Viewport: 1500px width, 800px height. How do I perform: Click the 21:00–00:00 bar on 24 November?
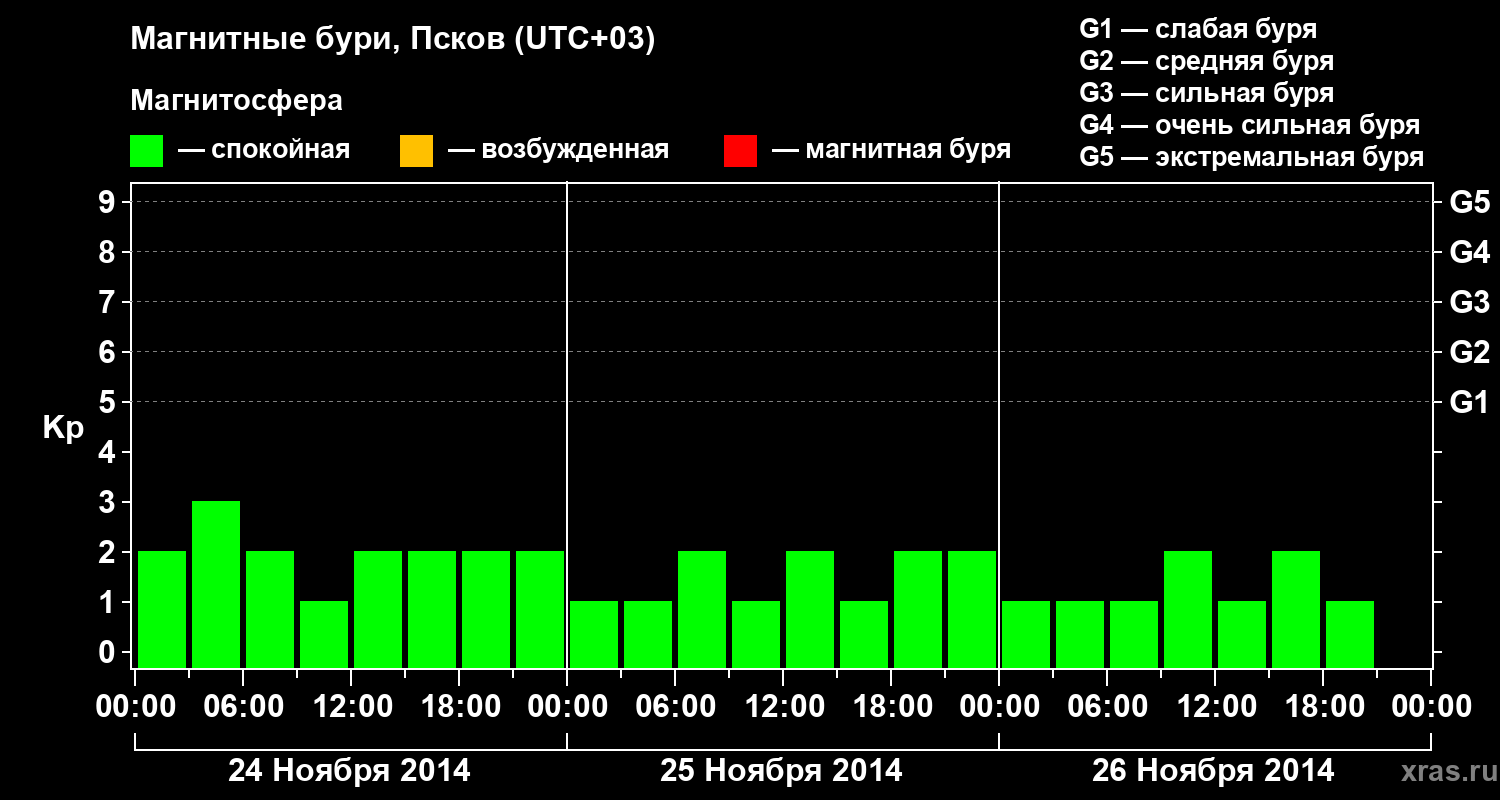[x=540, y=609]
